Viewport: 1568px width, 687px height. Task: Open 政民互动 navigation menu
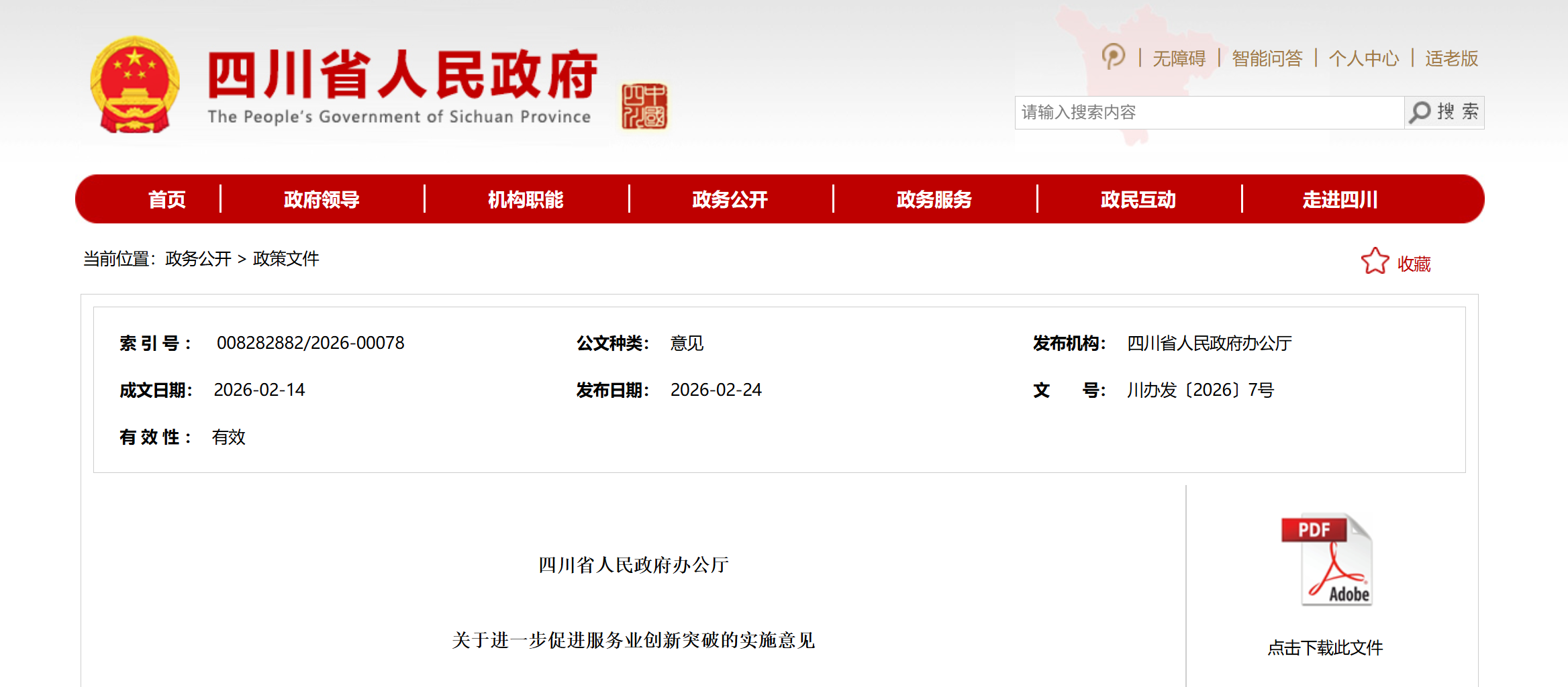click(x=1138, y=199)
